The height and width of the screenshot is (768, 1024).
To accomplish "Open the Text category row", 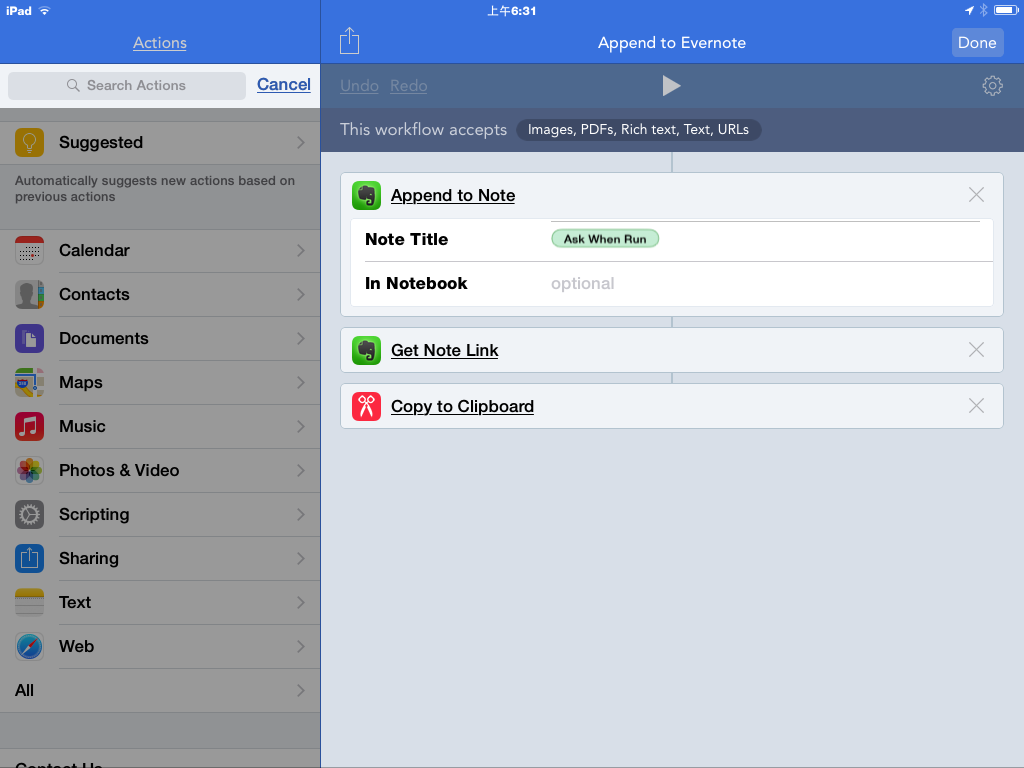I will tap(160, 602).
